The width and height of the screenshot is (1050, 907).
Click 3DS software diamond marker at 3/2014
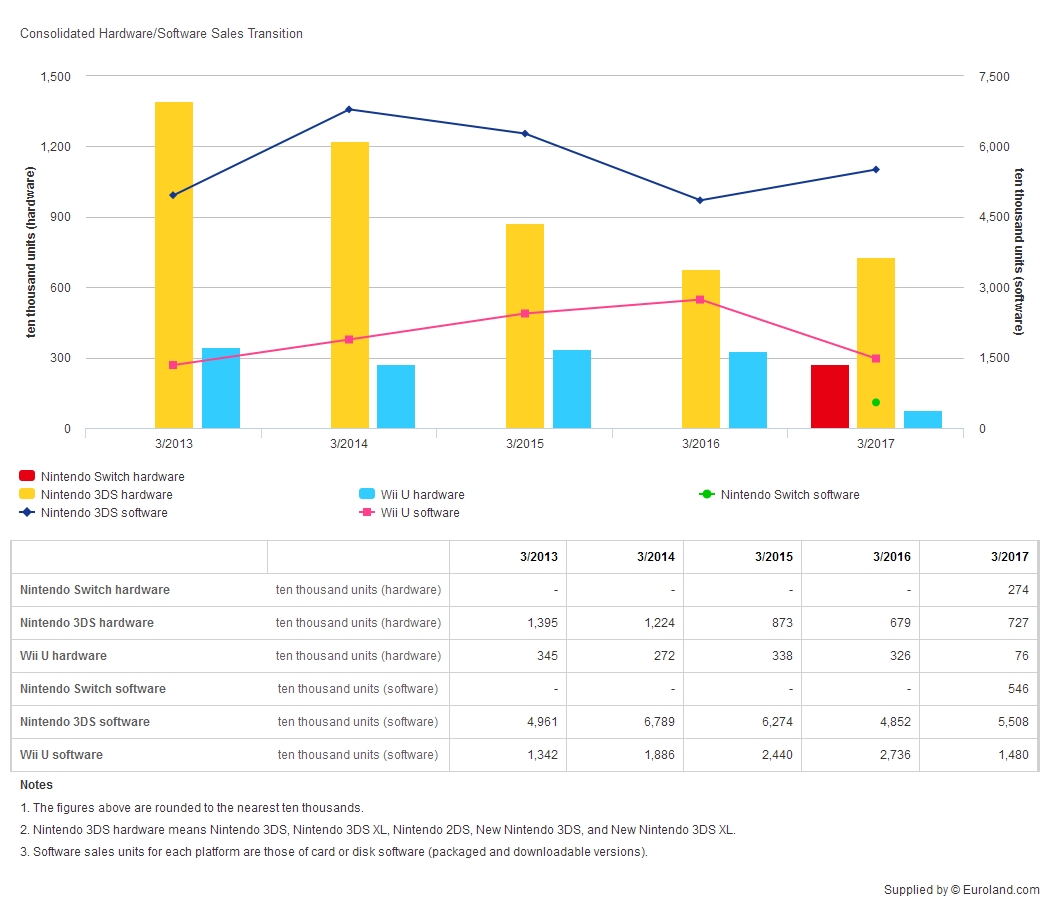point(349,109)
